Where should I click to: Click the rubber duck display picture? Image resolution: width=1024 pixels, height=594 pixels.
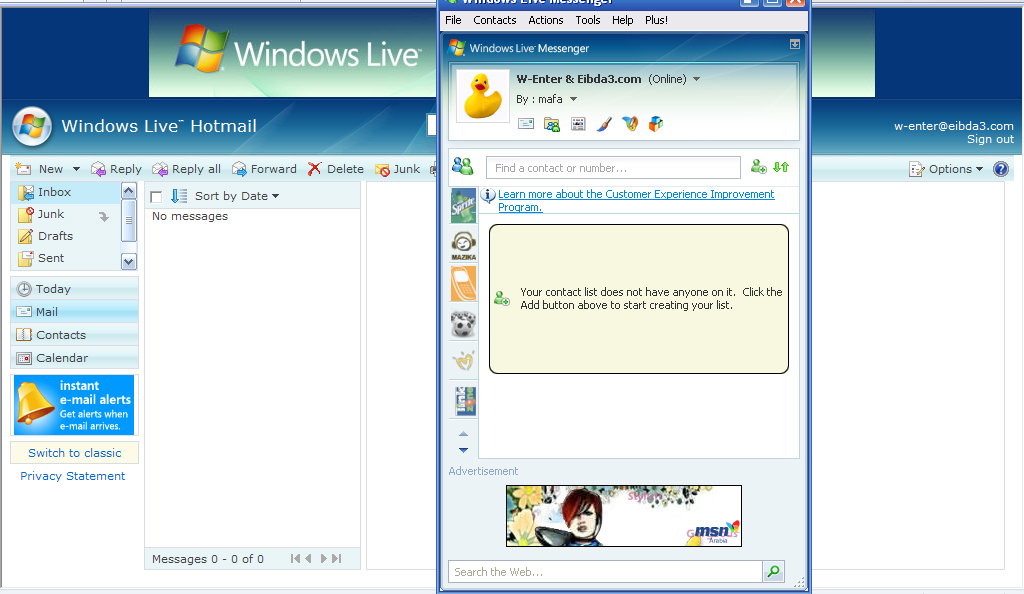point(483,95)
